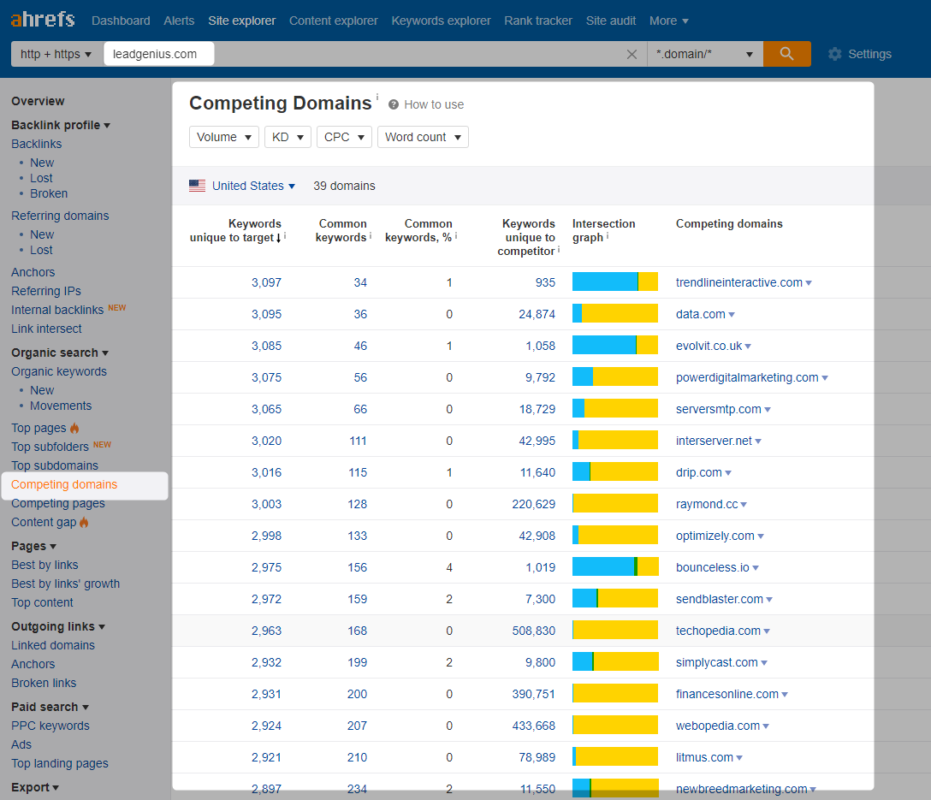This screenshot has height=800, width=931.
Task: Open Top subdomains in the sidebar
Action: (55, 466)
